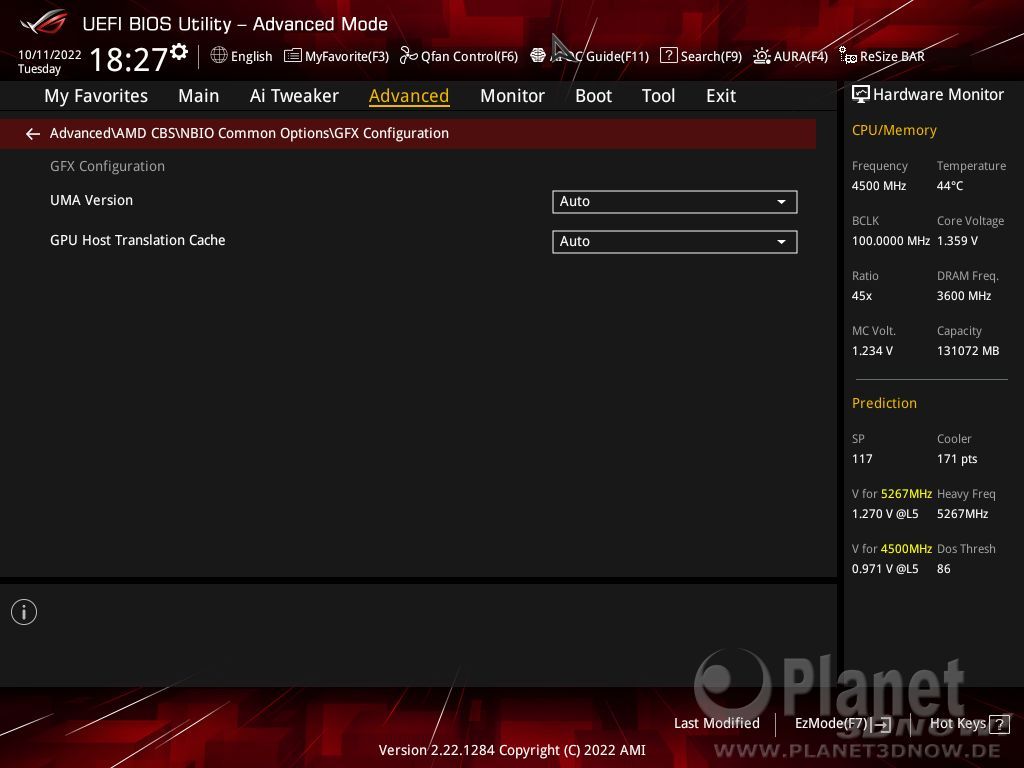Screen dimensions: 1024x768
Task: Click the Hardware Monitor screen icon
Action: point(861,94)
